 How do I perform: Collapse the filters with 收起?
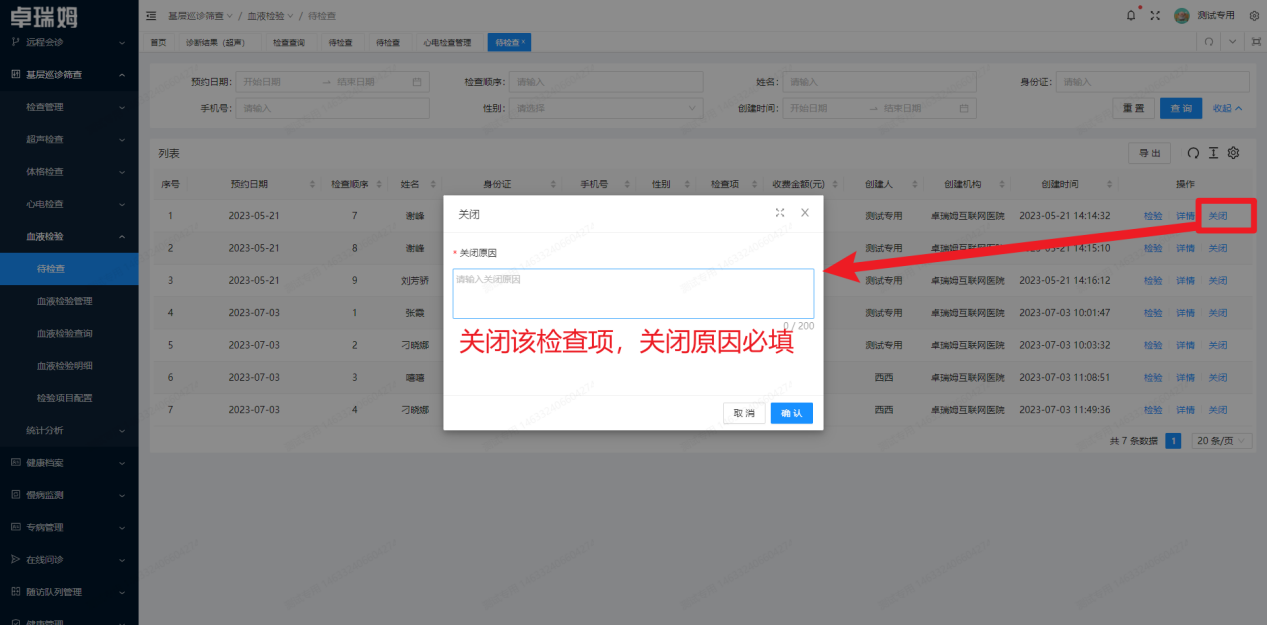[1228, 108]
